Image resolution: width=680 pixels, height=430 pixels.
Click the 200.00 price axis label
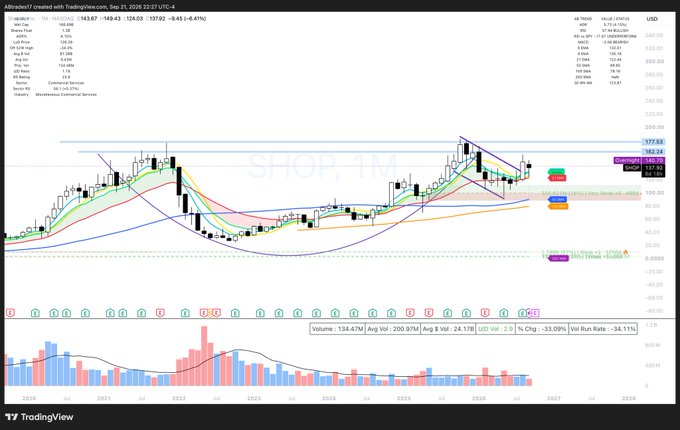point(654,127)
